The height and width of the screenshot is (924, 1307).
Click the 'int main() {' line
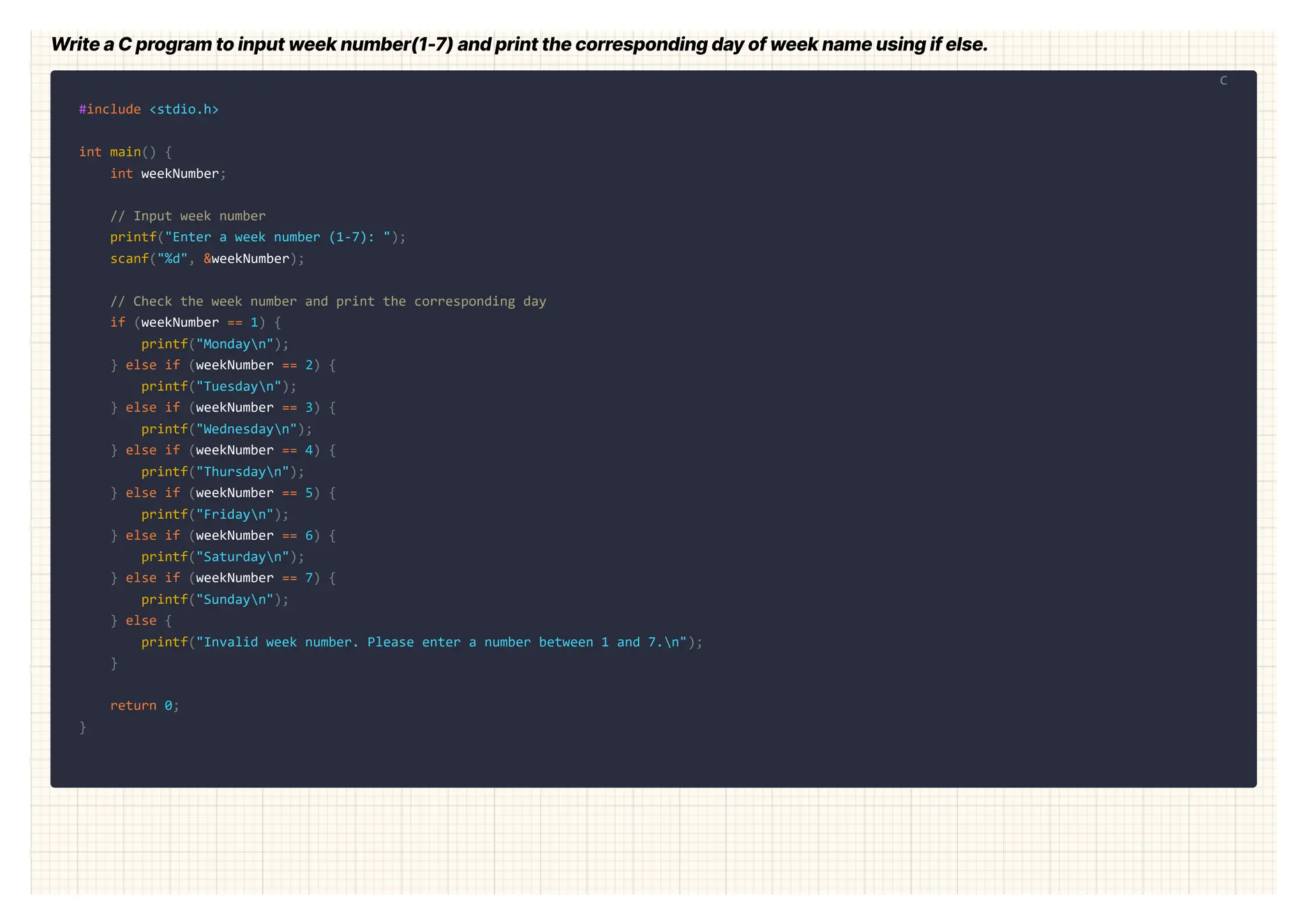[x=126, y=152]
